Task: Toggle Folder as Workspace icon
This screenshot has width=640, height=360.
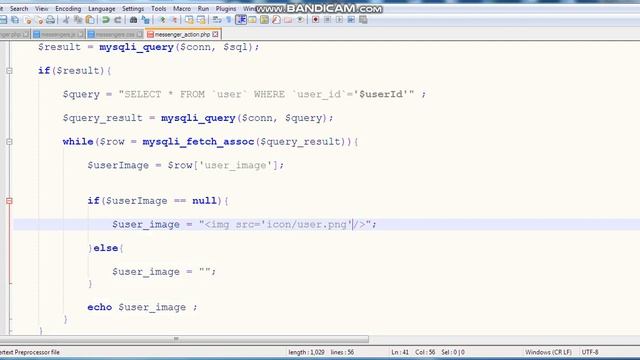Action: pos(288,20)
